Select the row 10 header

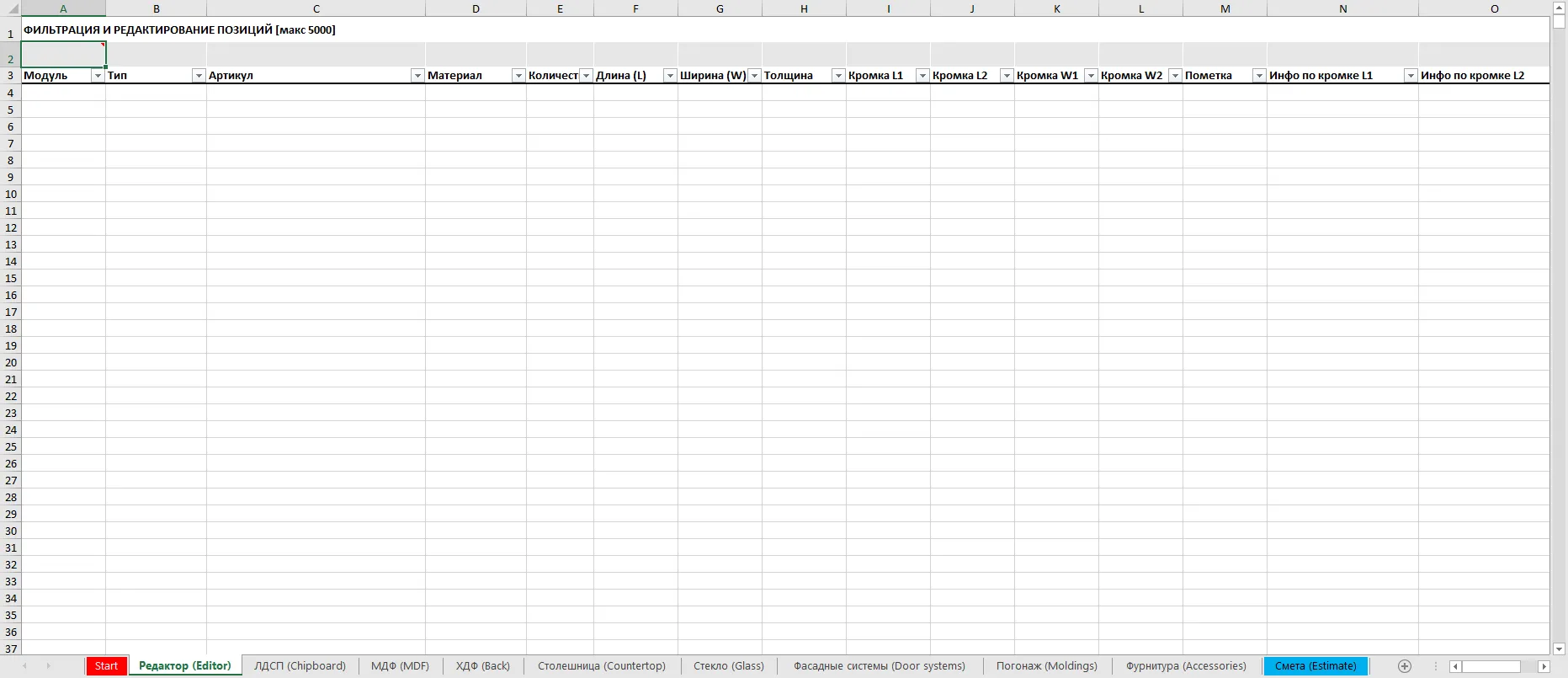[x=10, y=194]
